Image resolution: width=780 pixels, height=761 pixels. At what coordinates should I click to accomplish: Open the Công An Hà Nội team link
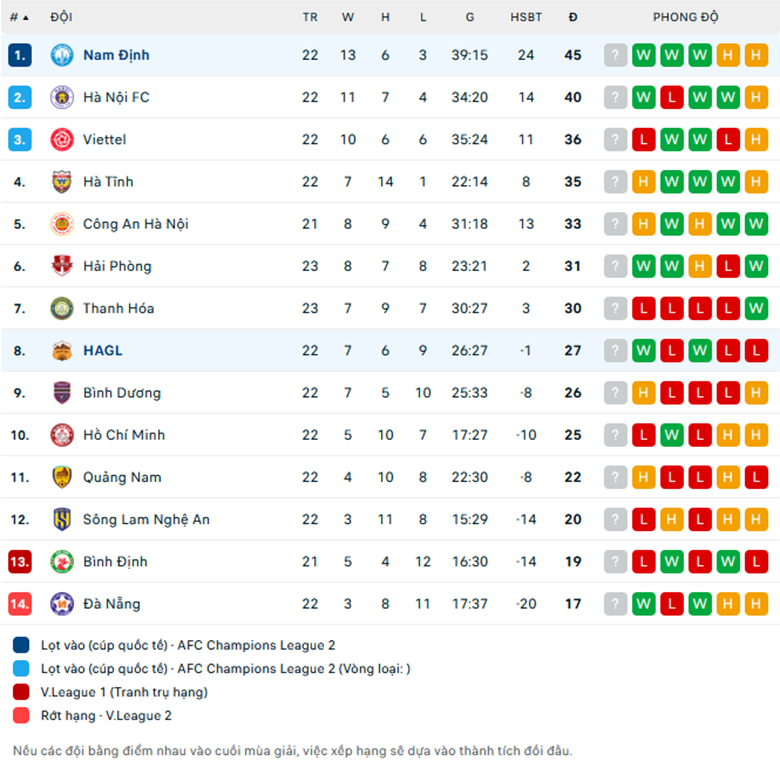point(136,224)
